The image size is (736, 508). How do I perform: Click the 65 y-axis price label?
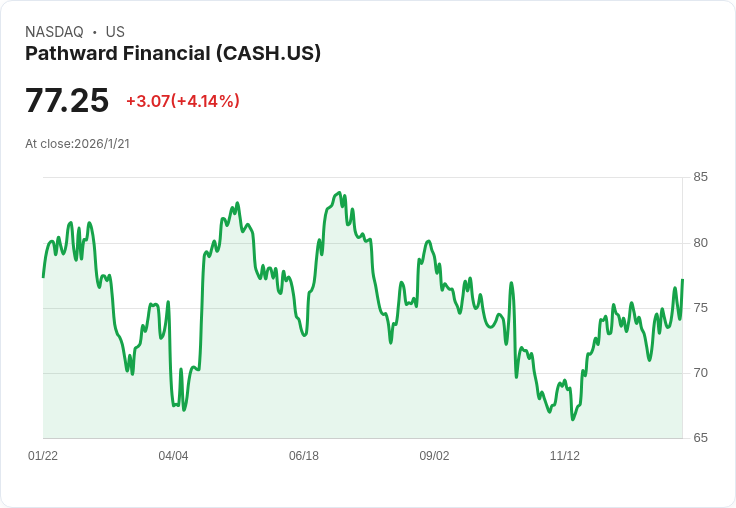(x=700, y=438)
